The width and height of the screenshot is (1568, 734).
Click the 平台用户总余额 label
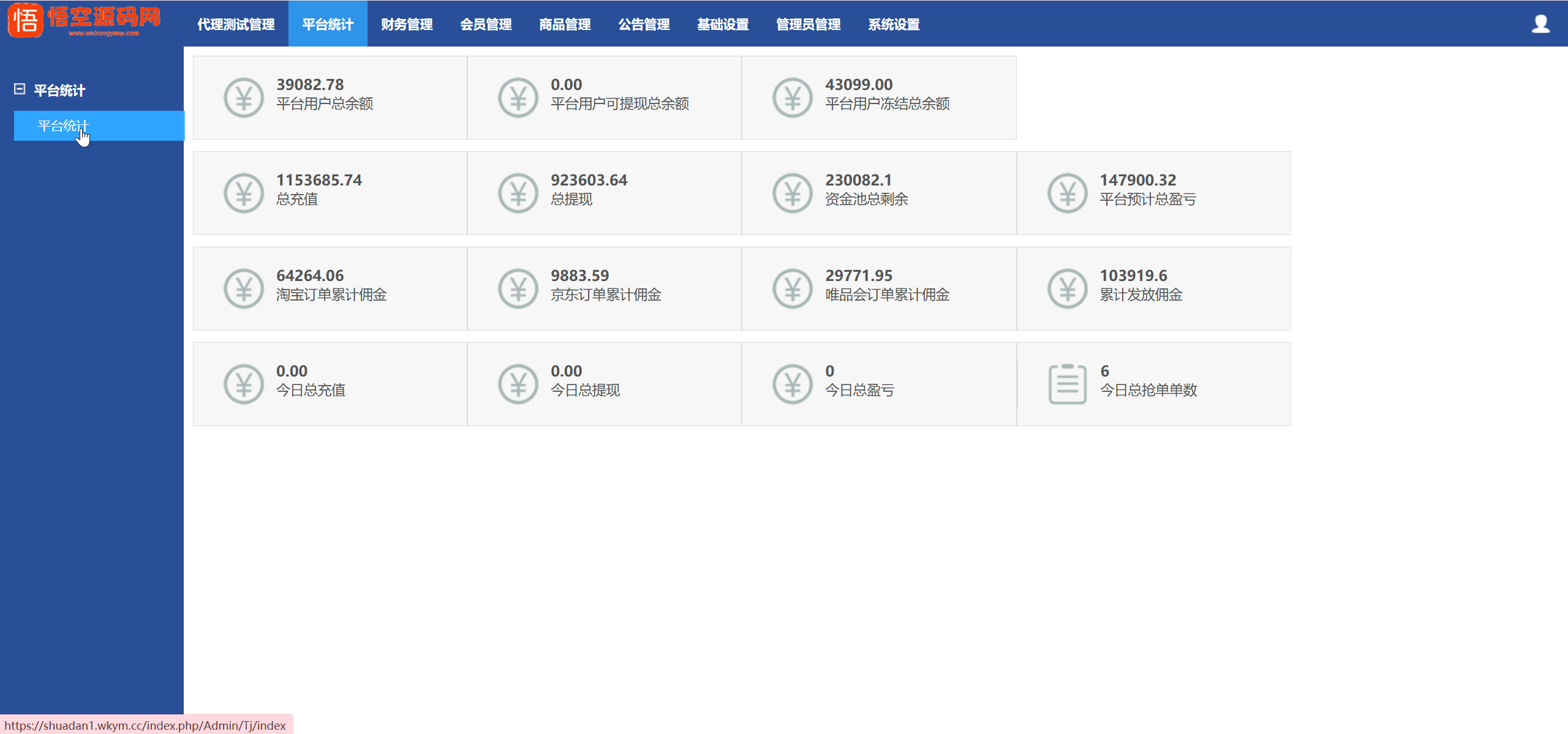pos(325,104)
